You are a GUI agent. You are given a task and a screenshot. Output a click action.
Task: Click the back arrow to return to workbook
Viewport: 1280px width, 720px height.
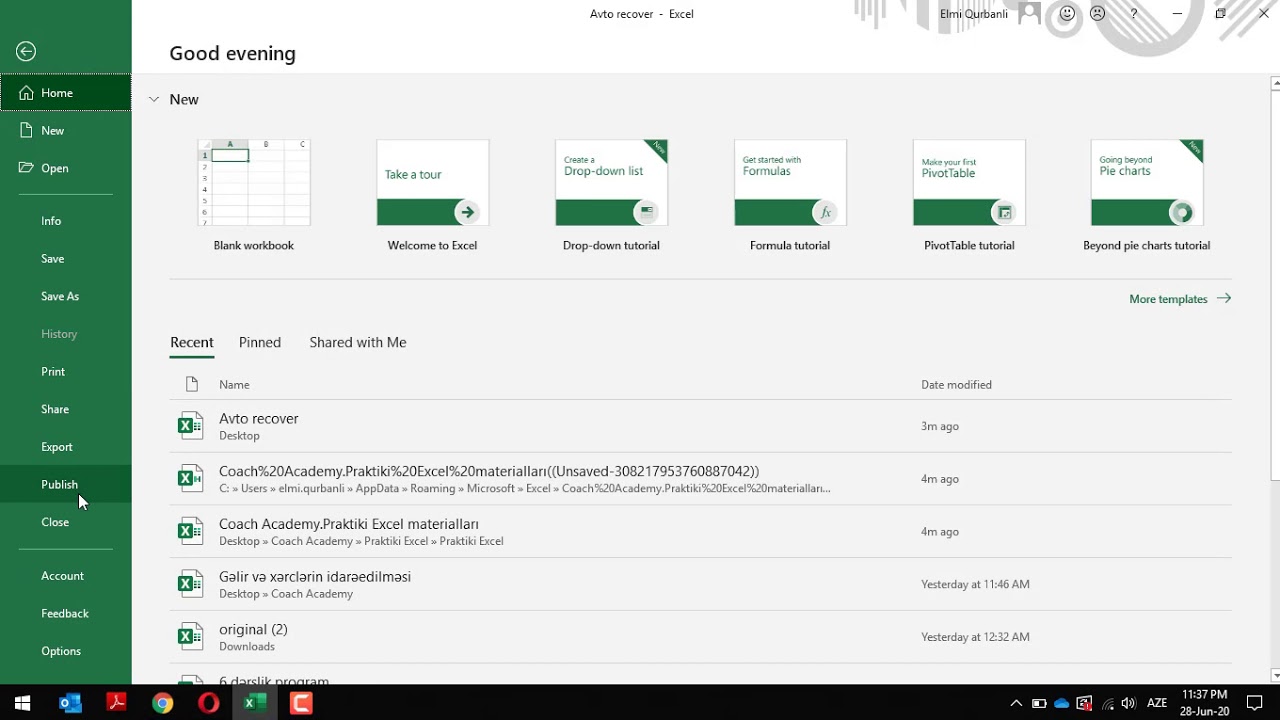point(26,52)
